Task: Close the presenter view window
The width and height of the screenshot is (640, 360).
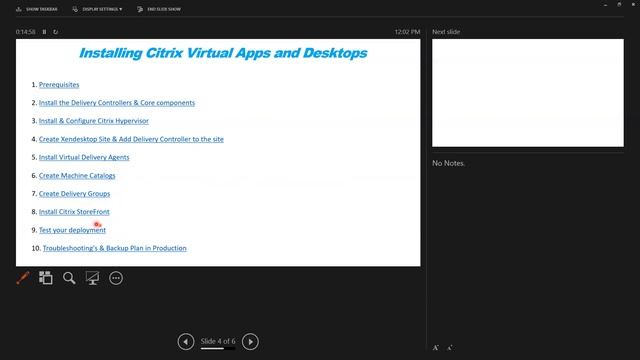Action: 633,4
